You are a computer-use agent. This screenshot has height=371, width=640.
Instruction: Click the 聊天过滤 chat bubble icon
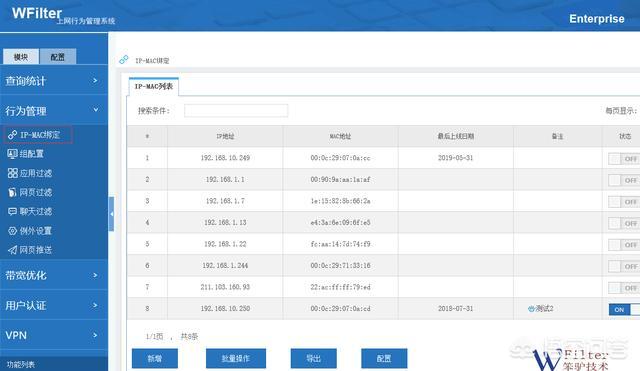point(13,211)
